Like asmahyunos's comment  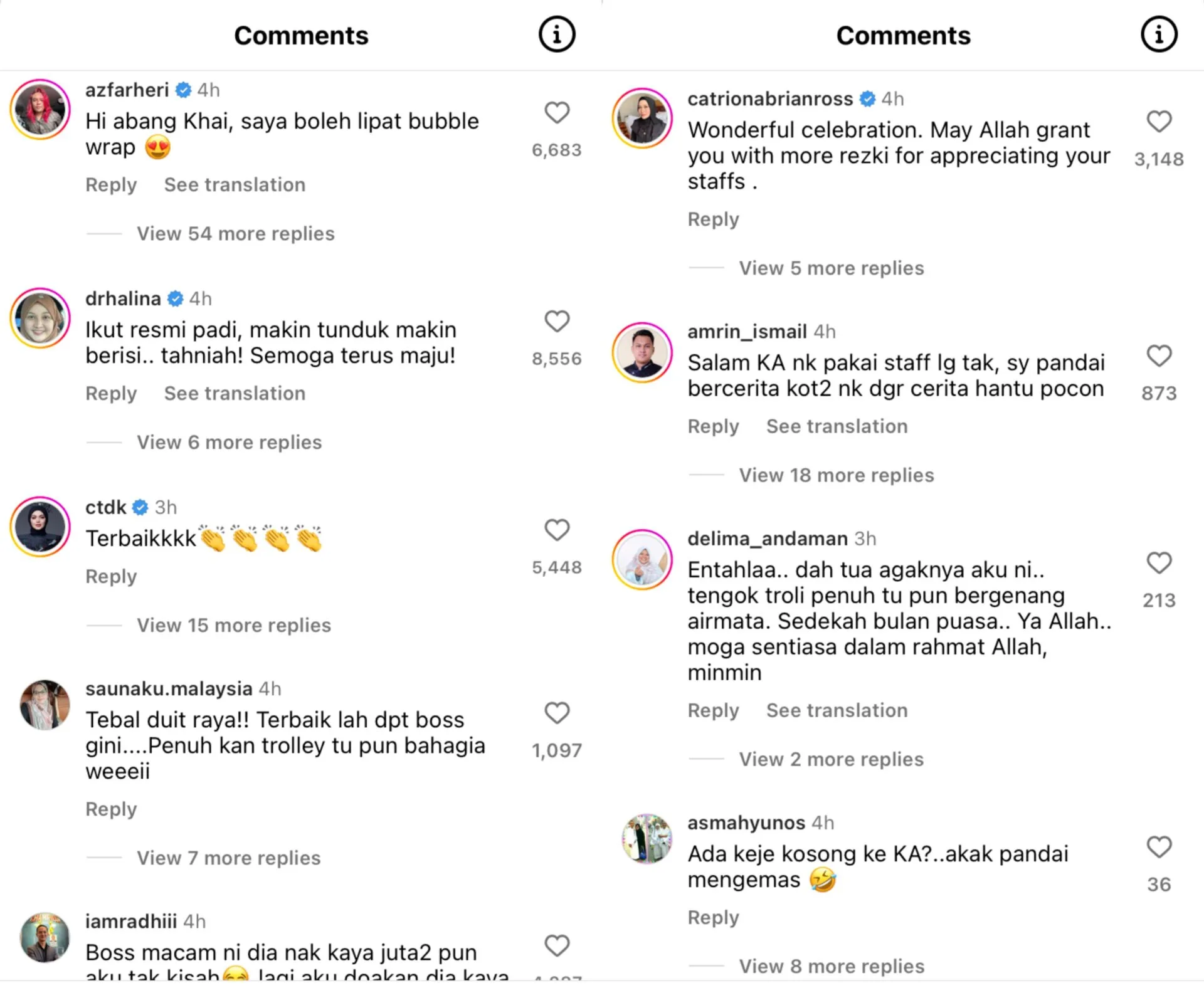click(1158, 847)
